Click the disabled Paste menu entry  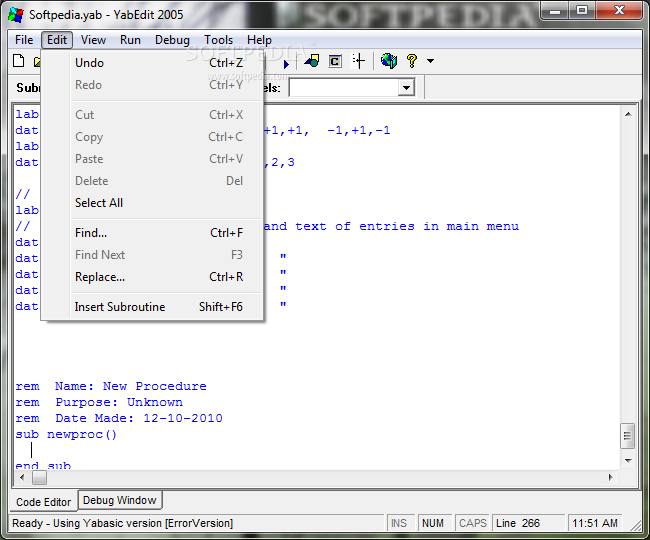click(153, 159)
